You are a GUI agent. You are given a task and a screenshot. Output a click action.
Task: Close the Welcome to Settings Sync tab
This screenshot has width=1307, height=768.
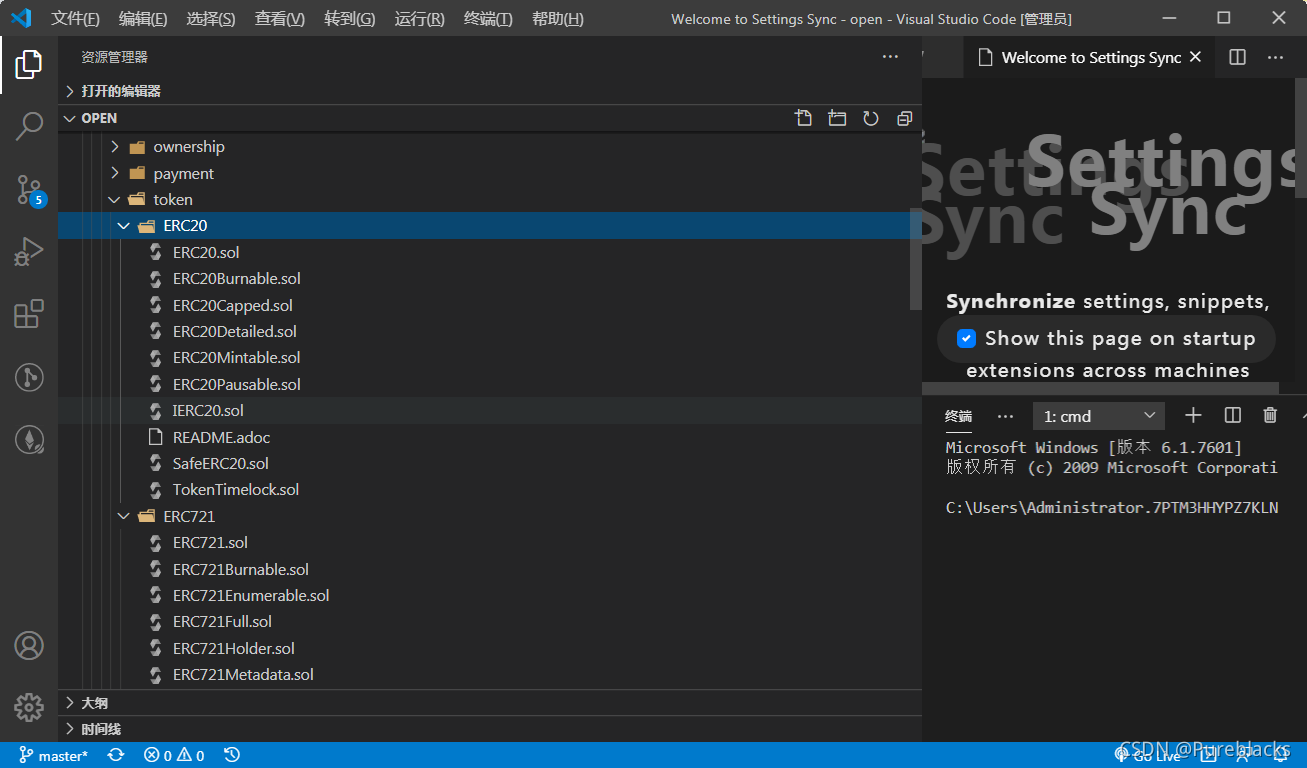1195,57
